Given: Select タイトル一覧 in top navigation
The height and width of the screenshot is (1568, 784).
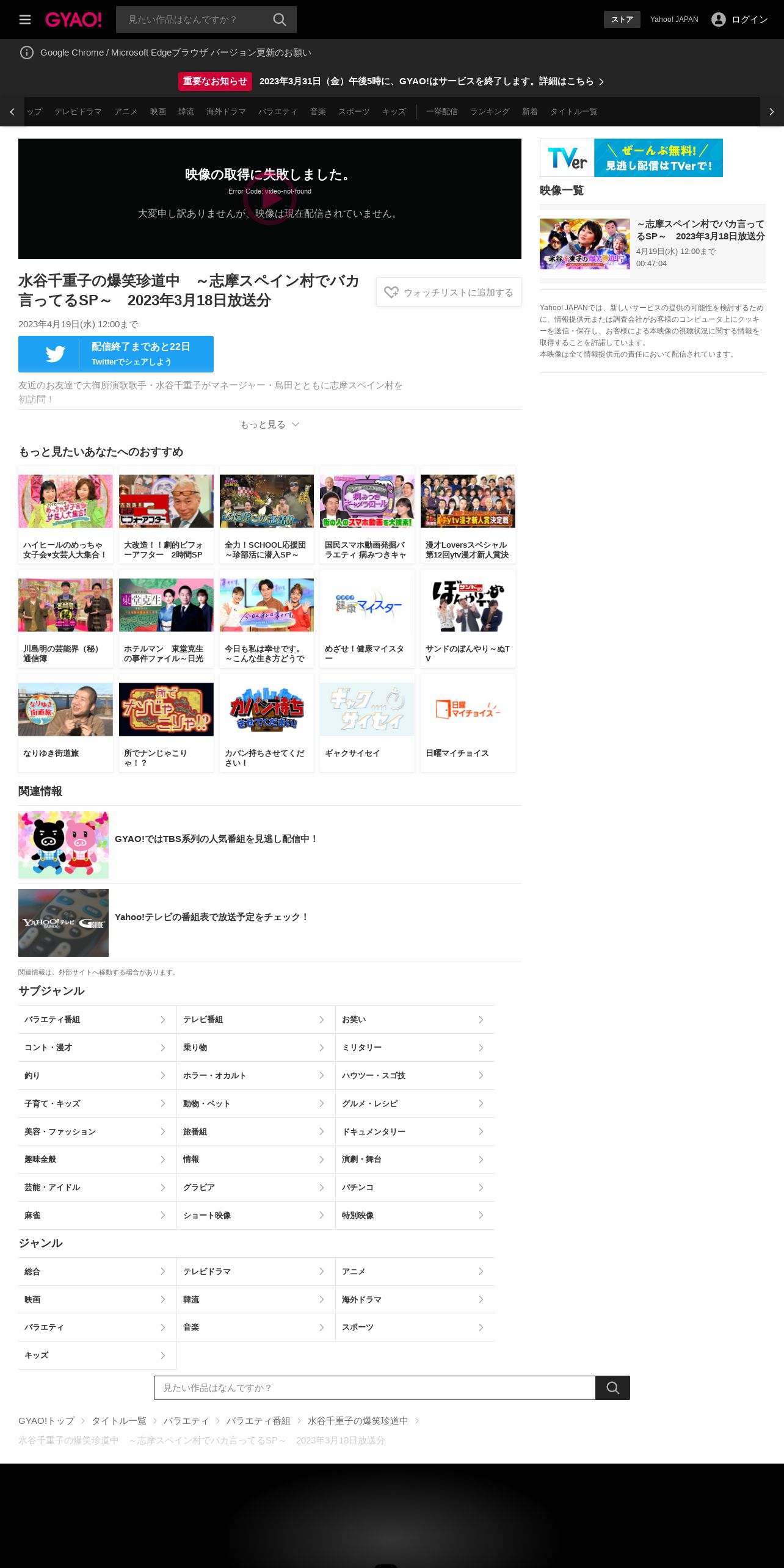Looking at the screenshot, I should tap(574, 112).
